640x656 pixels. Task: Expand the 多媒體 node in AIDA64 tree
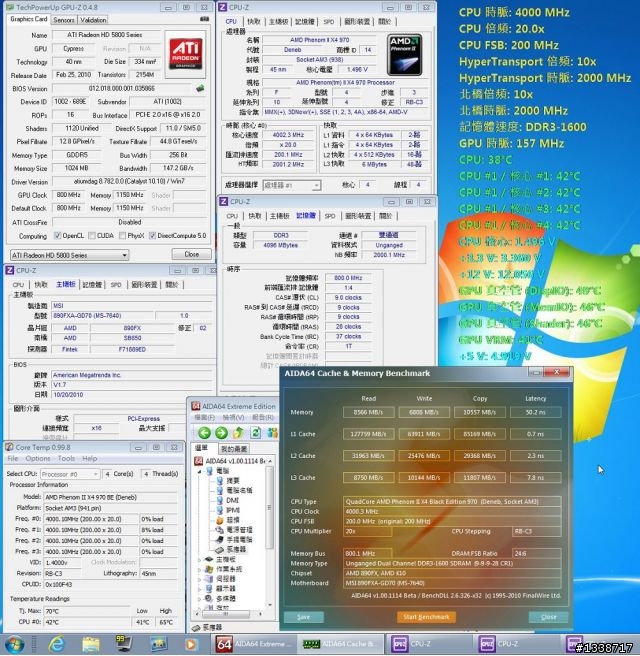click(200, 599)
